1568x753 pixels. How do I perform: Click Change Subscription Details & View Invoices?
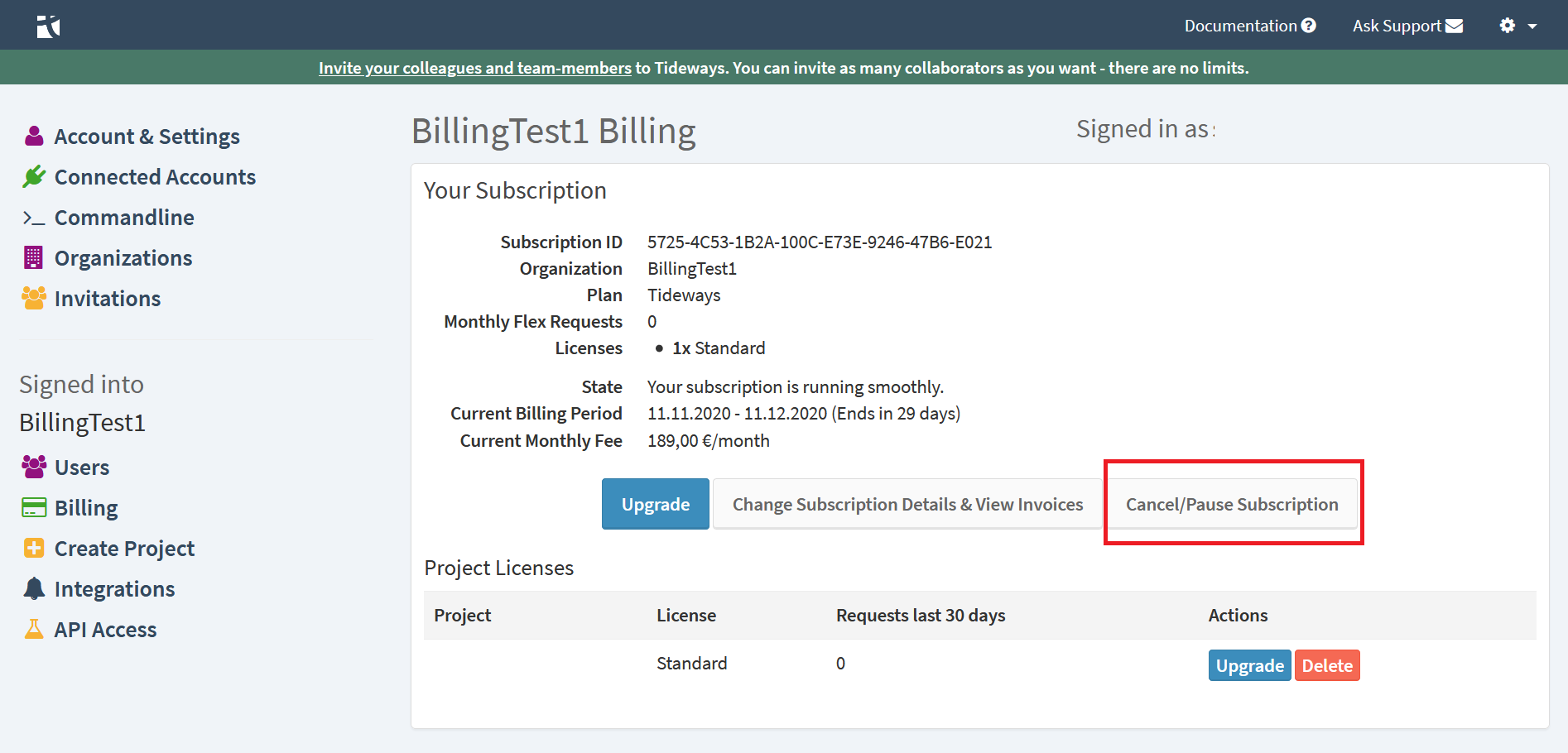tap(907, 504)
